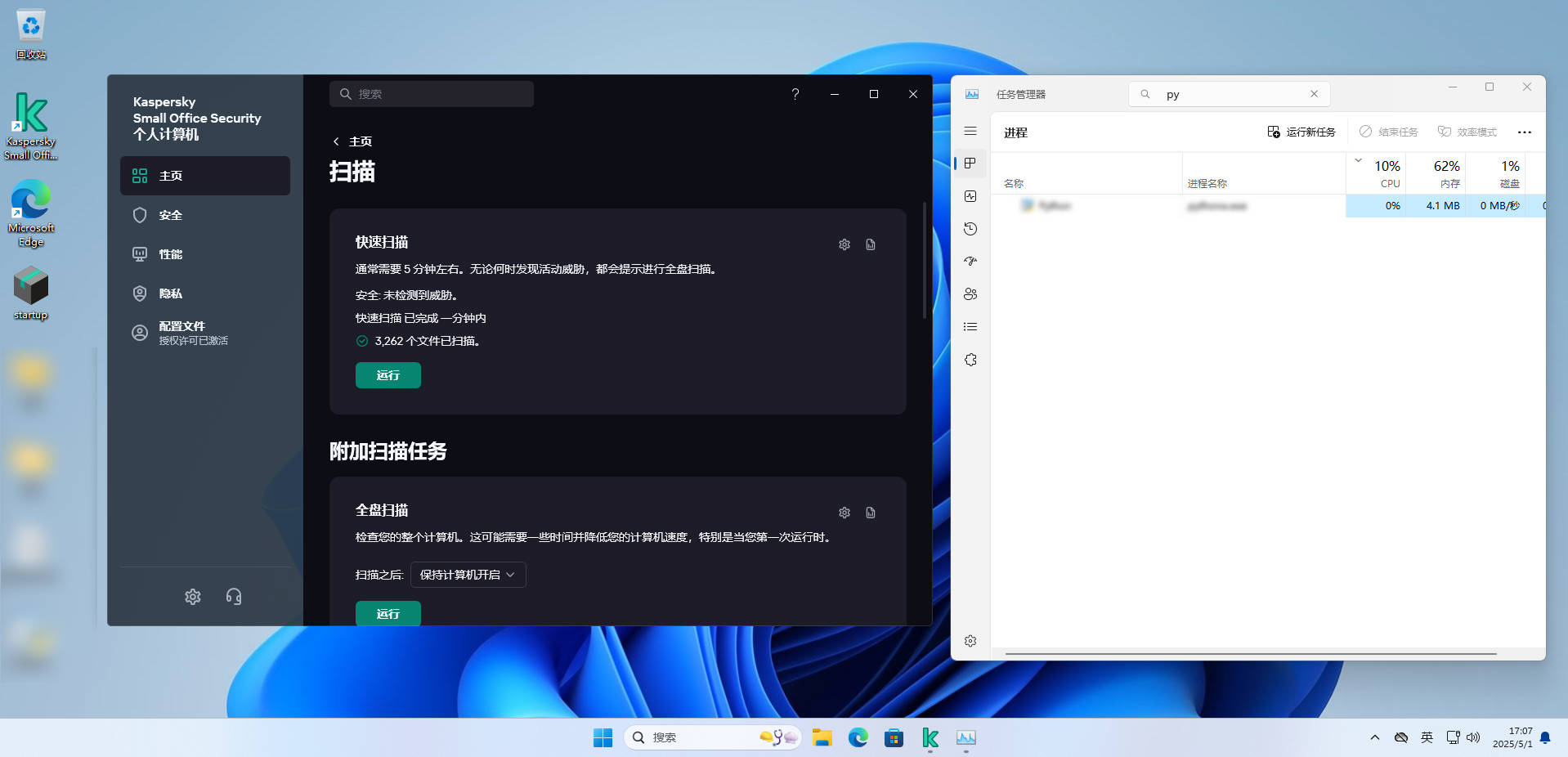Sort by 内存 column header
Viewport: 1568px width, 757px height.
coord(1436,173)
